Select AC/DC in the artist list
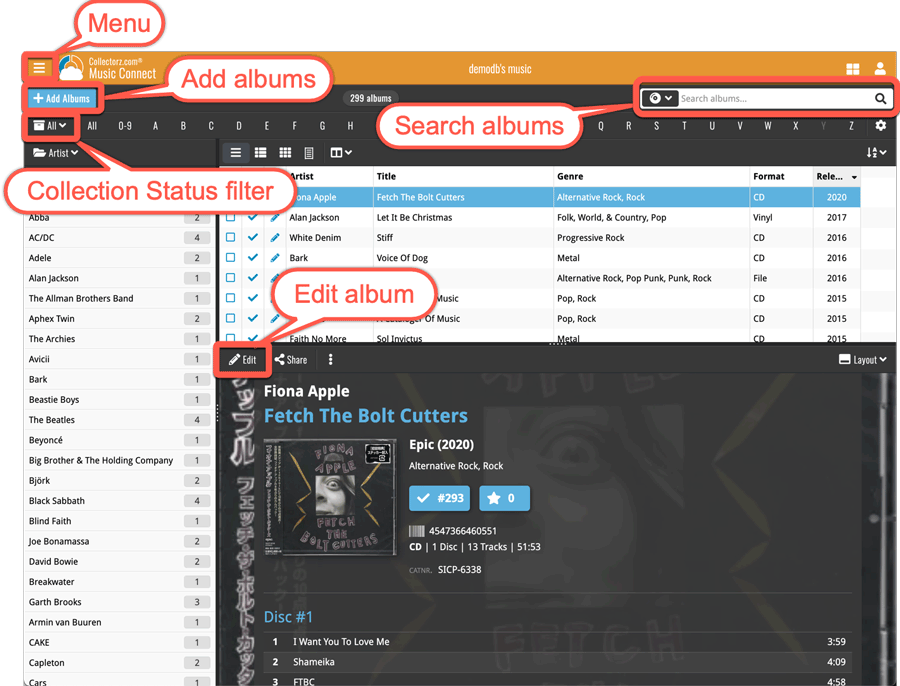Viewport: 900px width, 686px height. point(118,238)
